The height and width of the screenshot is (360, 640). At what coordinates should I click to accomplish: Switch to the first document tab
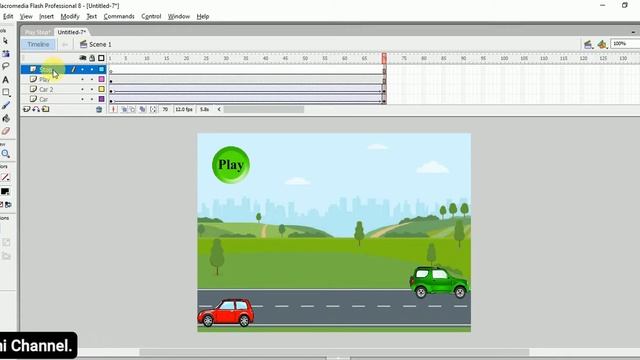[37, 32]
